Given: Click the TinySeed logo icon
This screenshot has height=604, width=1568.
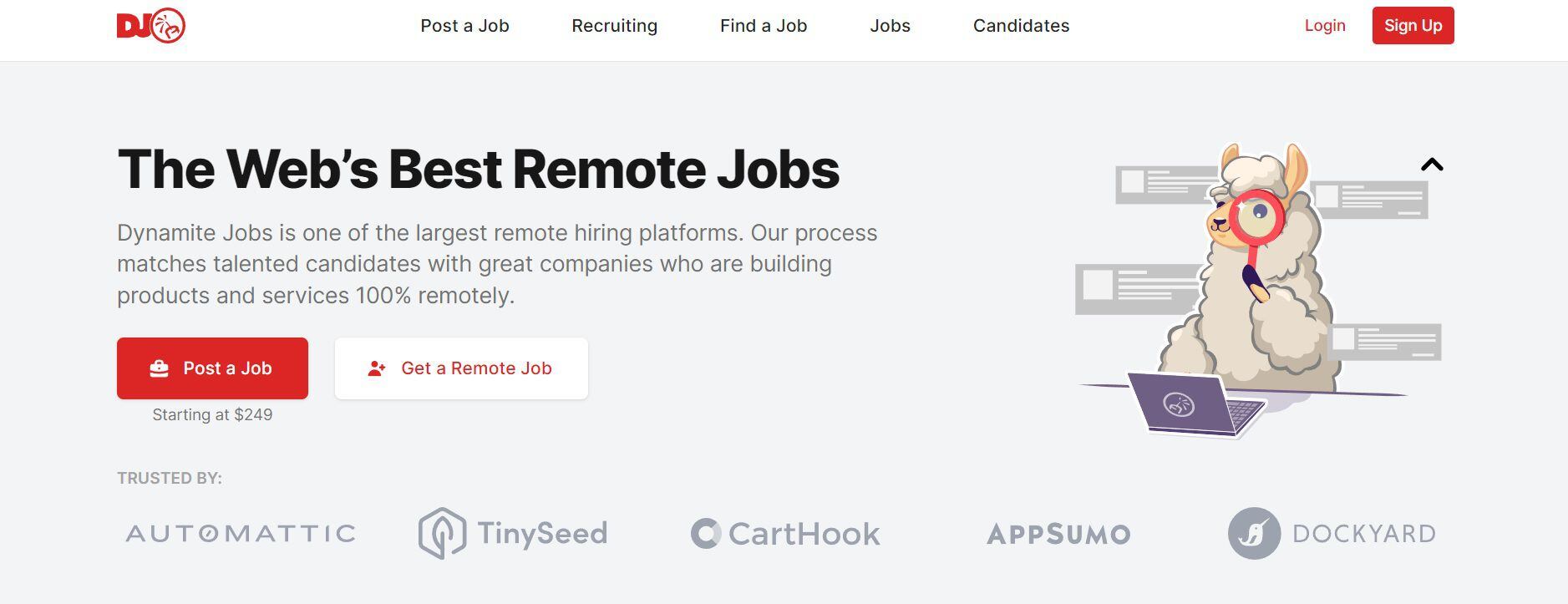Looking at the screenshot, I should (x=442, y=533).
